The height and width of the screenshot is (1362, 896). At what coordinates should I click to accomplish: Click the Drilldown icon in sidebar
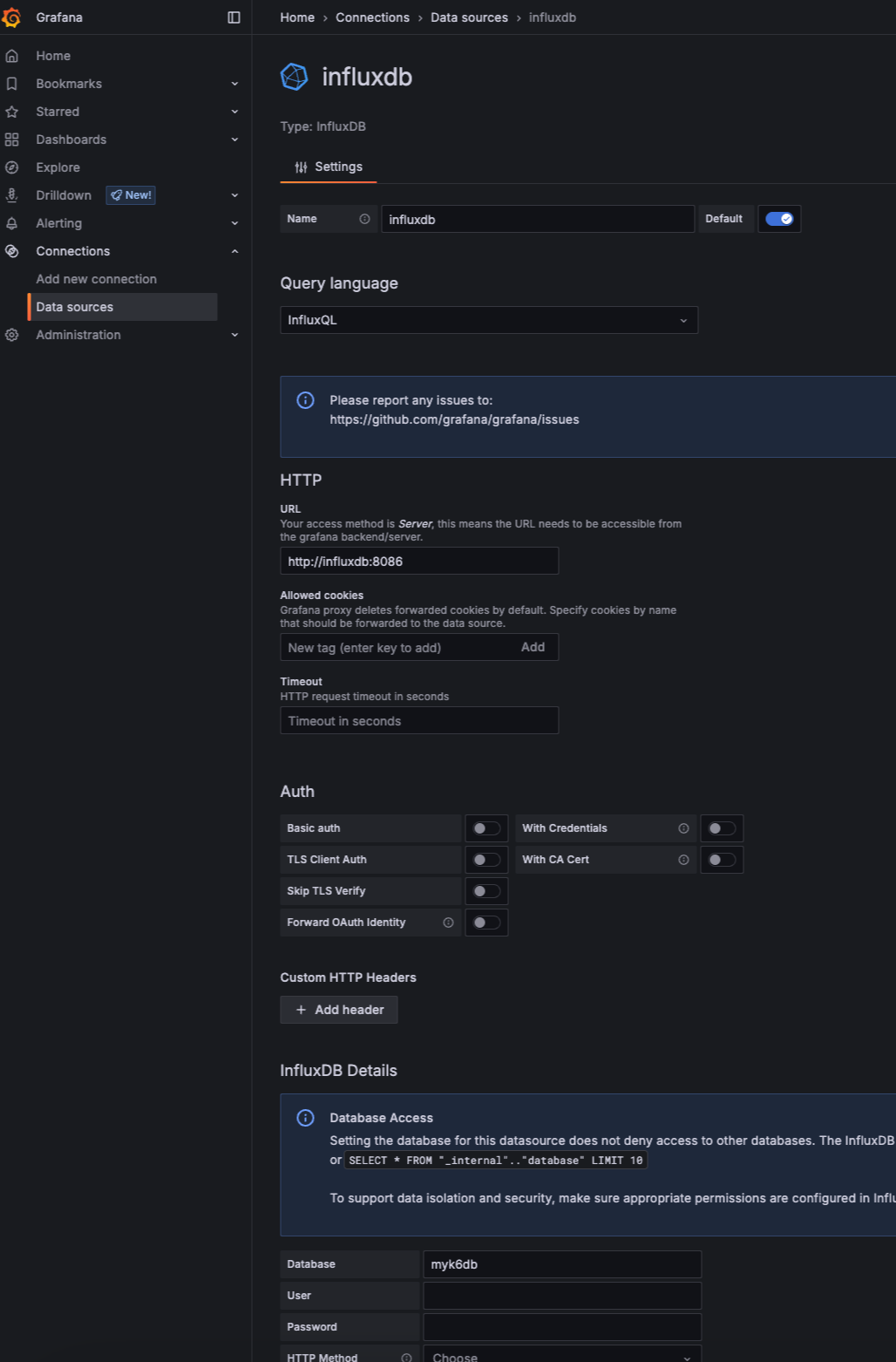tap(11, 195)
